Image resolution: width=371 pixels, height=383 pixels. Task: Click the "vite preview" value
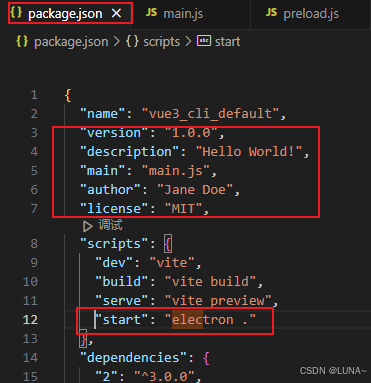pyautogui.click(x=218, y=301)
